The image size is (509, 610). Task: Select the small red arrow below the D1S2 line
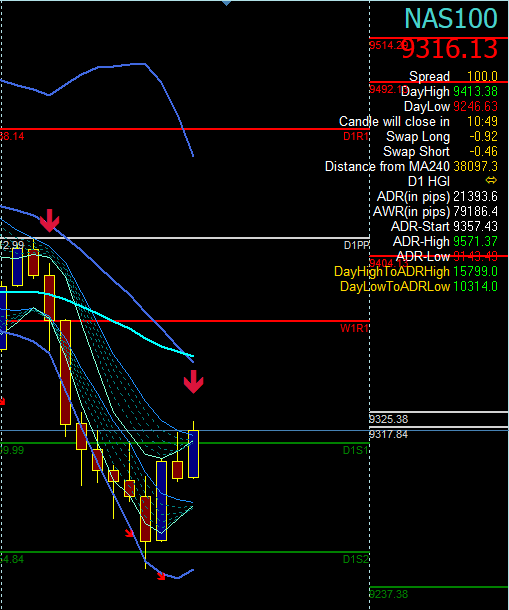coord(161,576)
